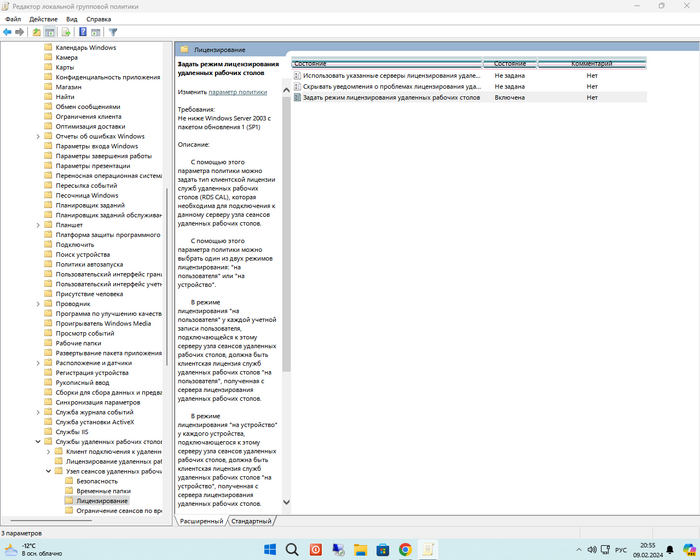Click the Комментарий column header

point(591,64)
